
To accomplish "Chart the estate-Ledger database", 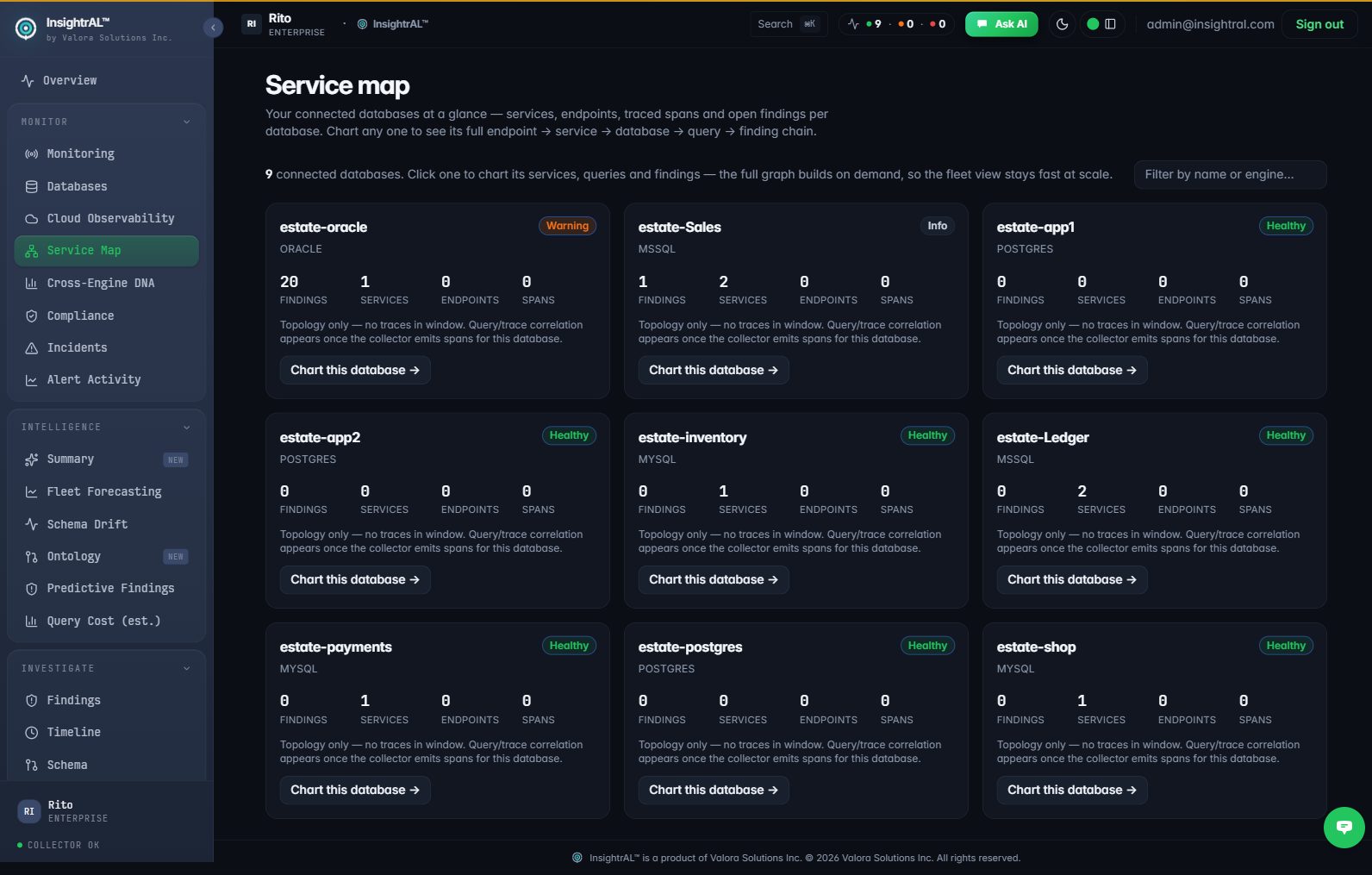I will [1072, 579].
